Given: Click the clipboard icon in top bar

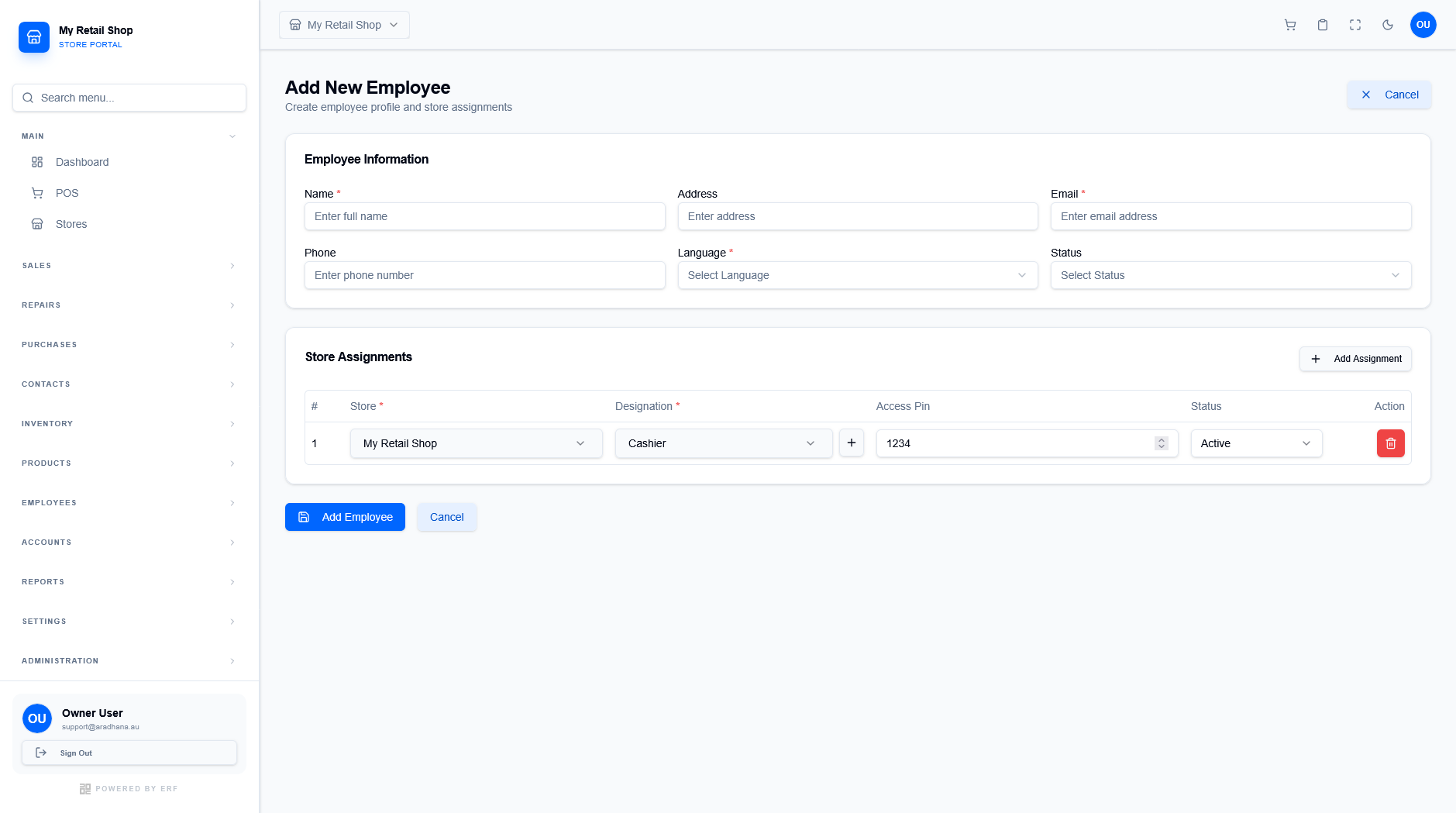Looking at the screenshot, I should pyautogui.click(x=1323, y=25).
